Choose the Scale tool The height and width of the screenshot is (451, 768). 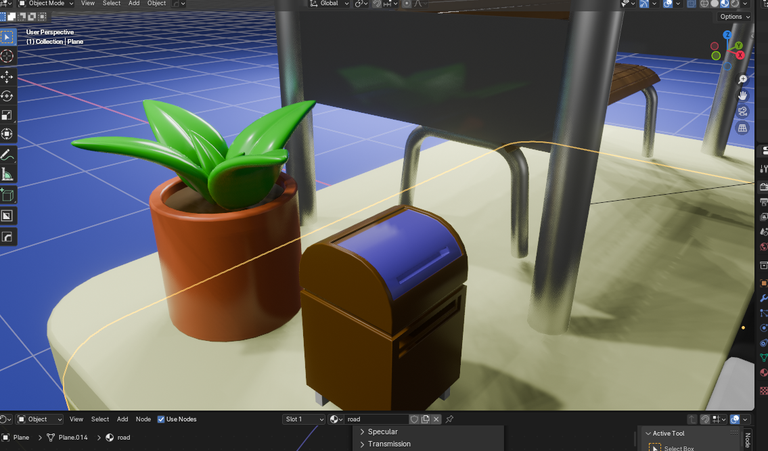click(8, 115)
